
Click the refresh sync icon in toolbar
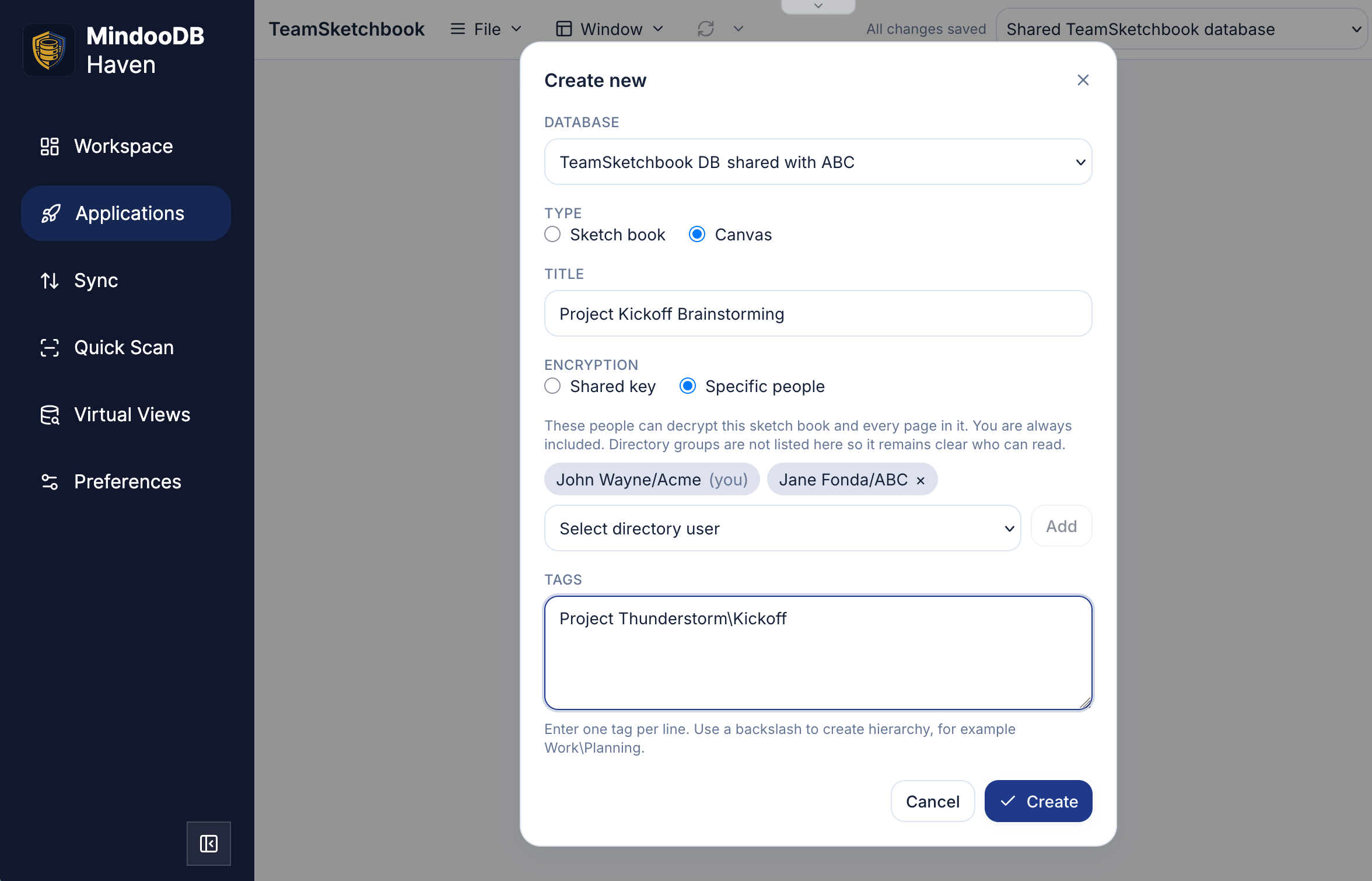(x=706, y=29)
